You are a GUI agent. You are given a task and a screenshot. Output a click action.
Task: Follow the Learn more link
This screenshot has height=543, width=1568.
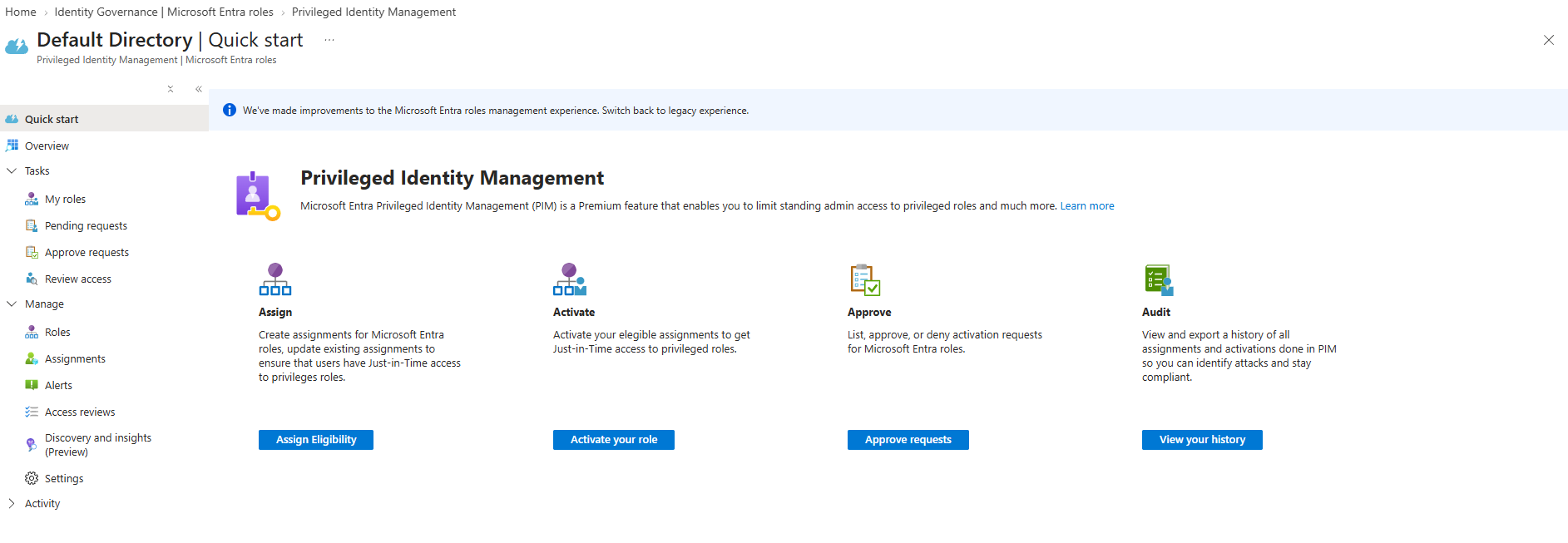point(1087,206)
